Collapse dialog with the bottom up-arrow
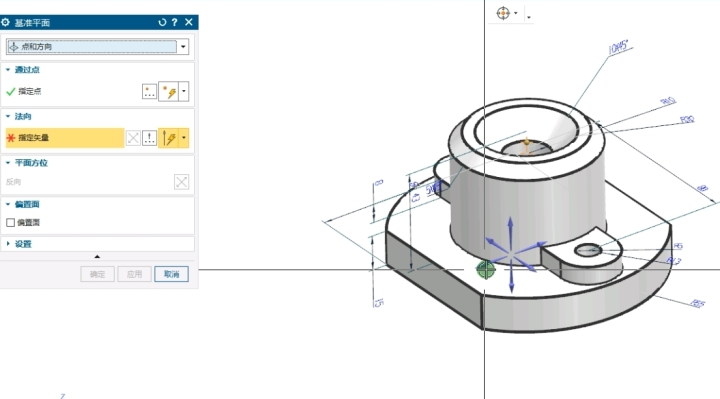The height and width of the screenshot is (399, 720). tap(97, 257)
